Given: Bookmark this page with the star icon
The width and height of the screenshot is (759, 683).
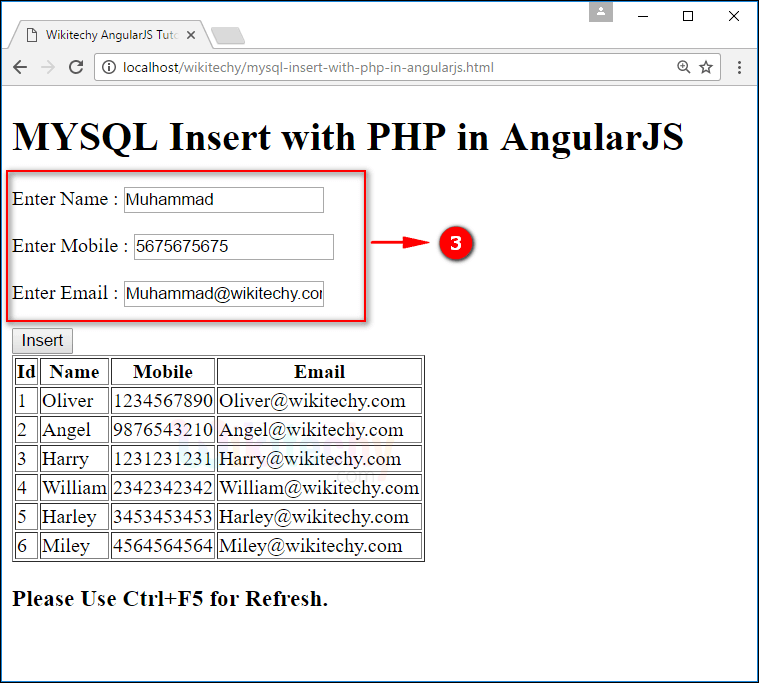Looking at the screenshot, I should click(706, 67).
